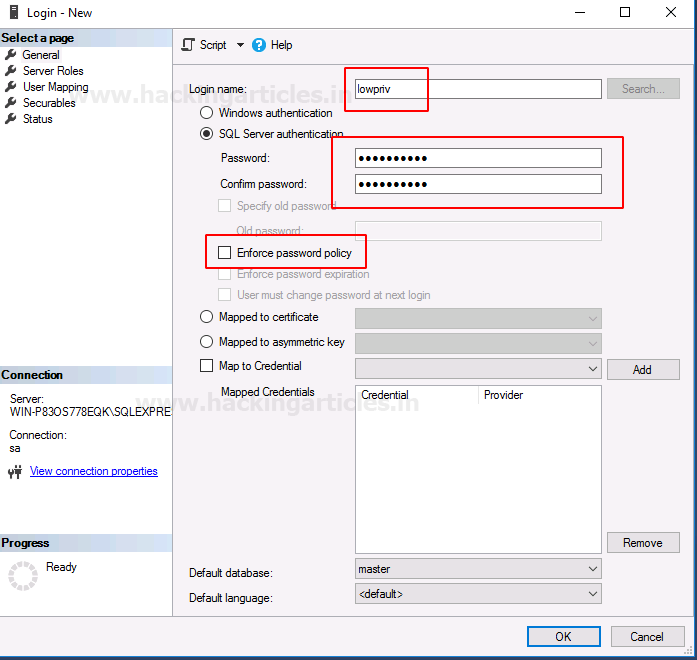Viewport: 697px width, 660px height.
Task: Open the Map to Credential combo box
Action: click(478, 368)
